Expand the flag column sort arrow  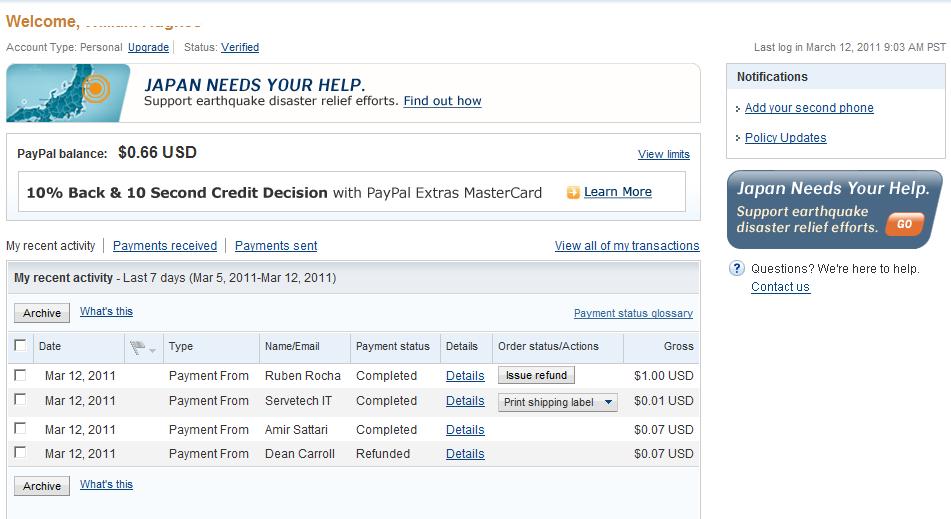152,350
